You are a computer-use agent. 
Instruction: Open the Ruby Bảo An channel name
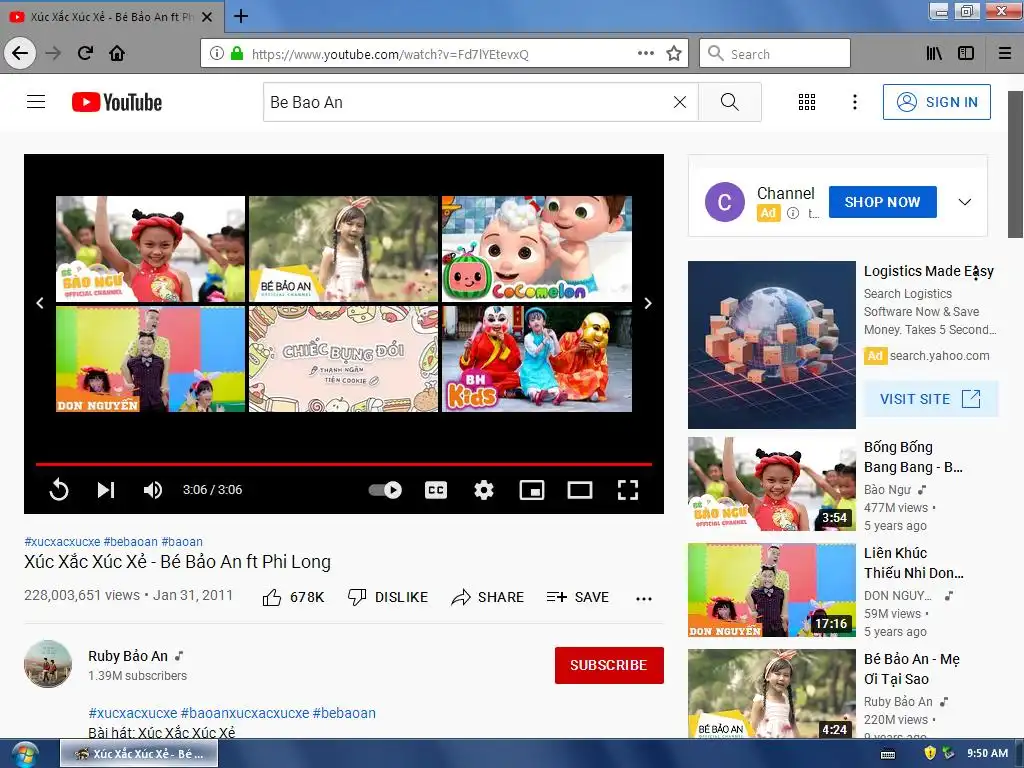(x=128, y=656)
